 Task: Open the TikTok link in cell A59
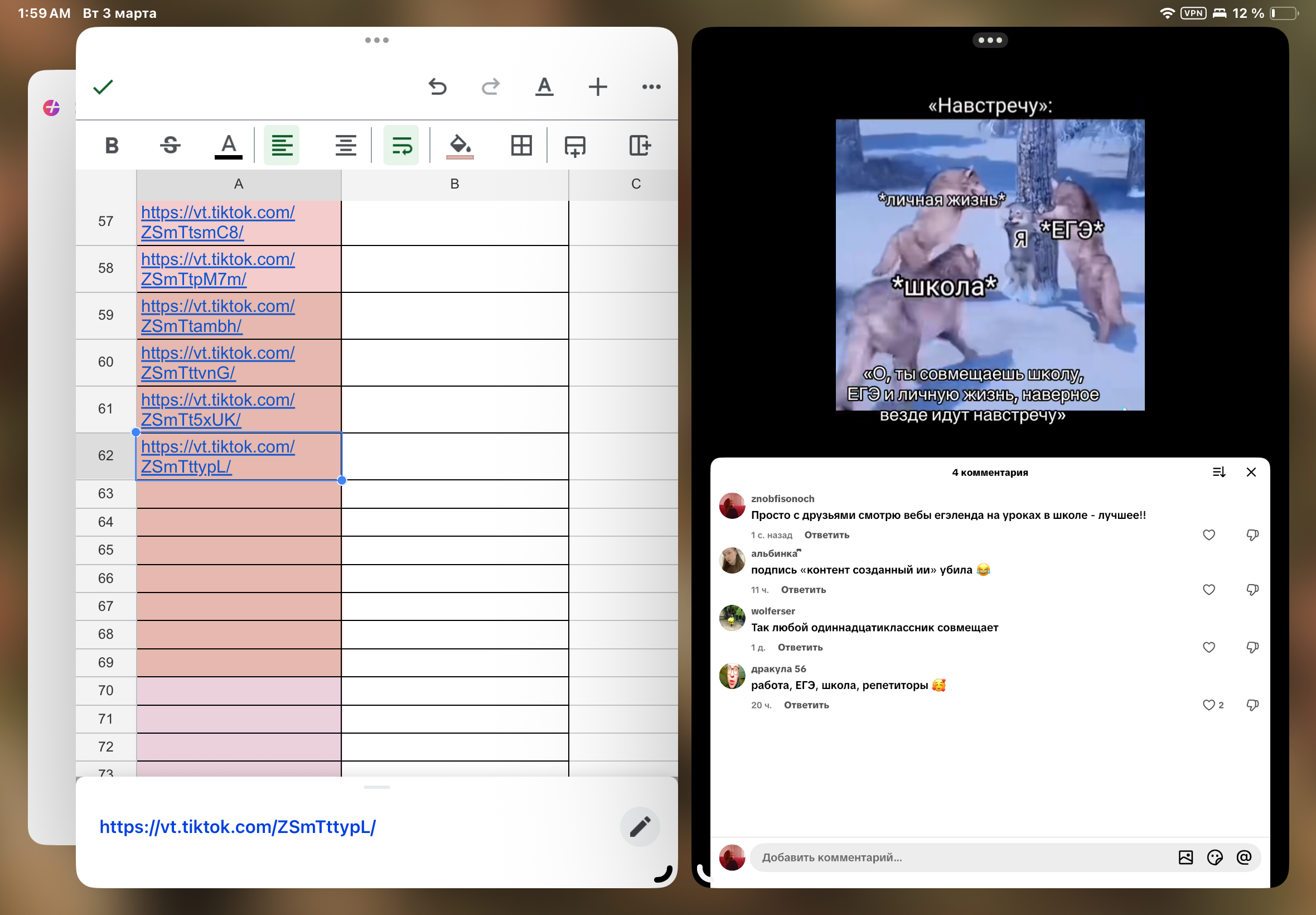(217, 316)
